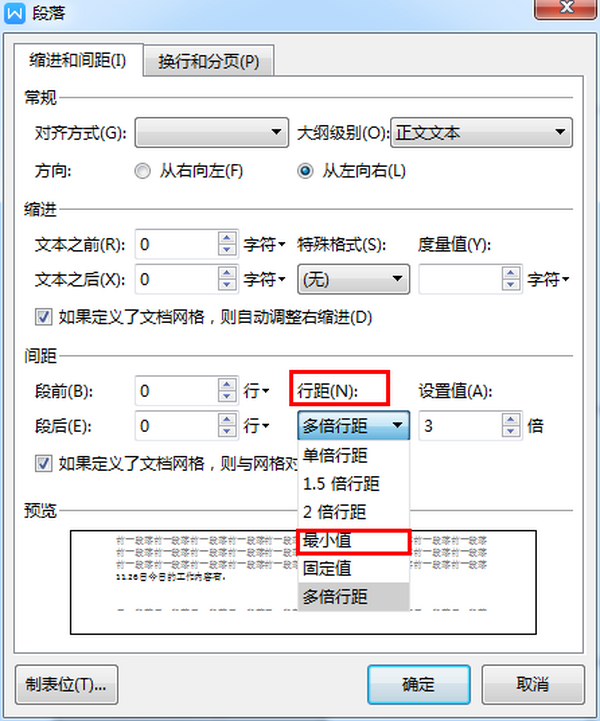Choose highlighted 多倍行距 list option
The image size is (600, 721).
point(354,597)
